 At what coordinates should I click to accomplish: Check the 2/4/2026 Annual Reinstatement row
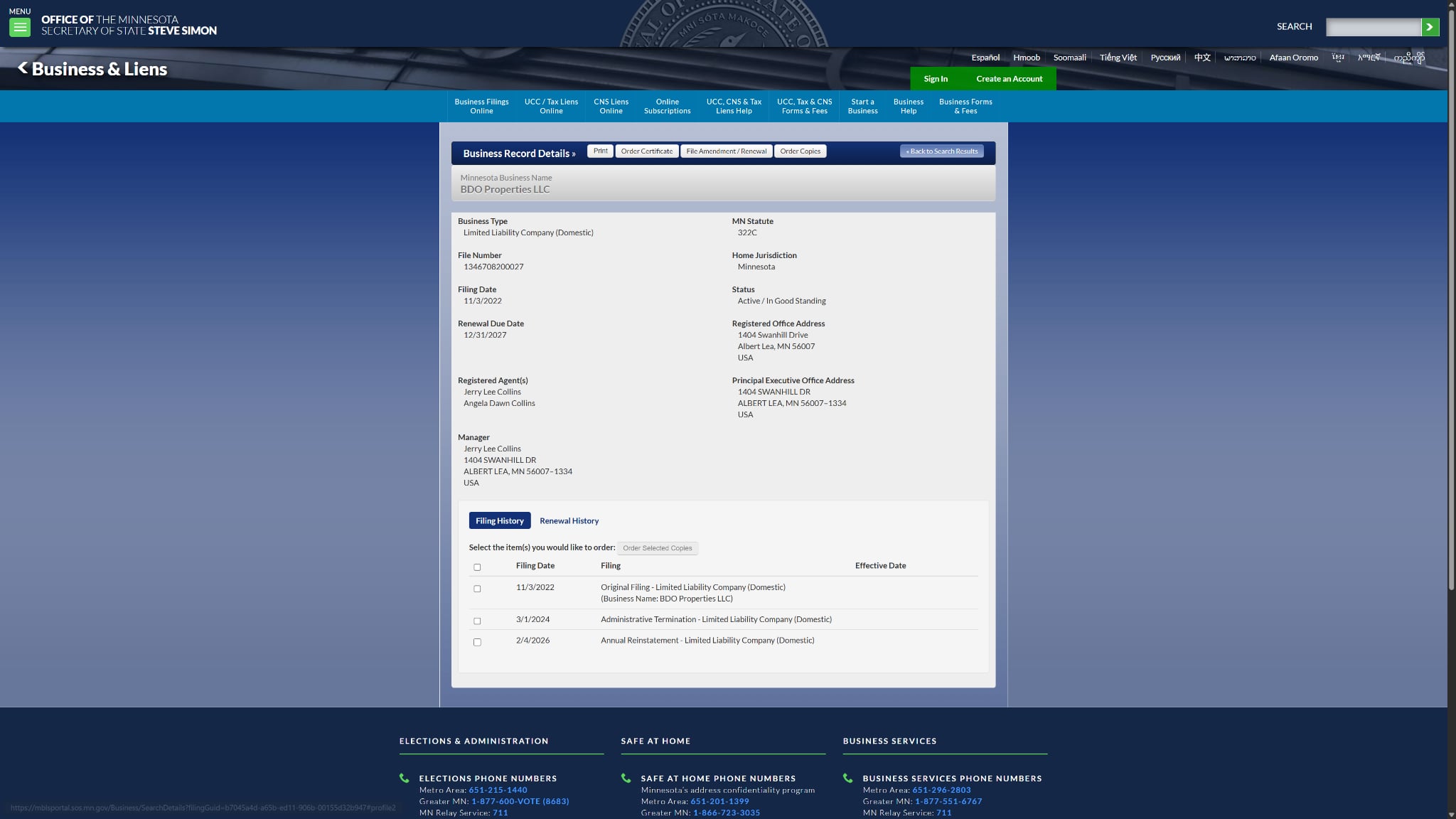click(477, 642)
